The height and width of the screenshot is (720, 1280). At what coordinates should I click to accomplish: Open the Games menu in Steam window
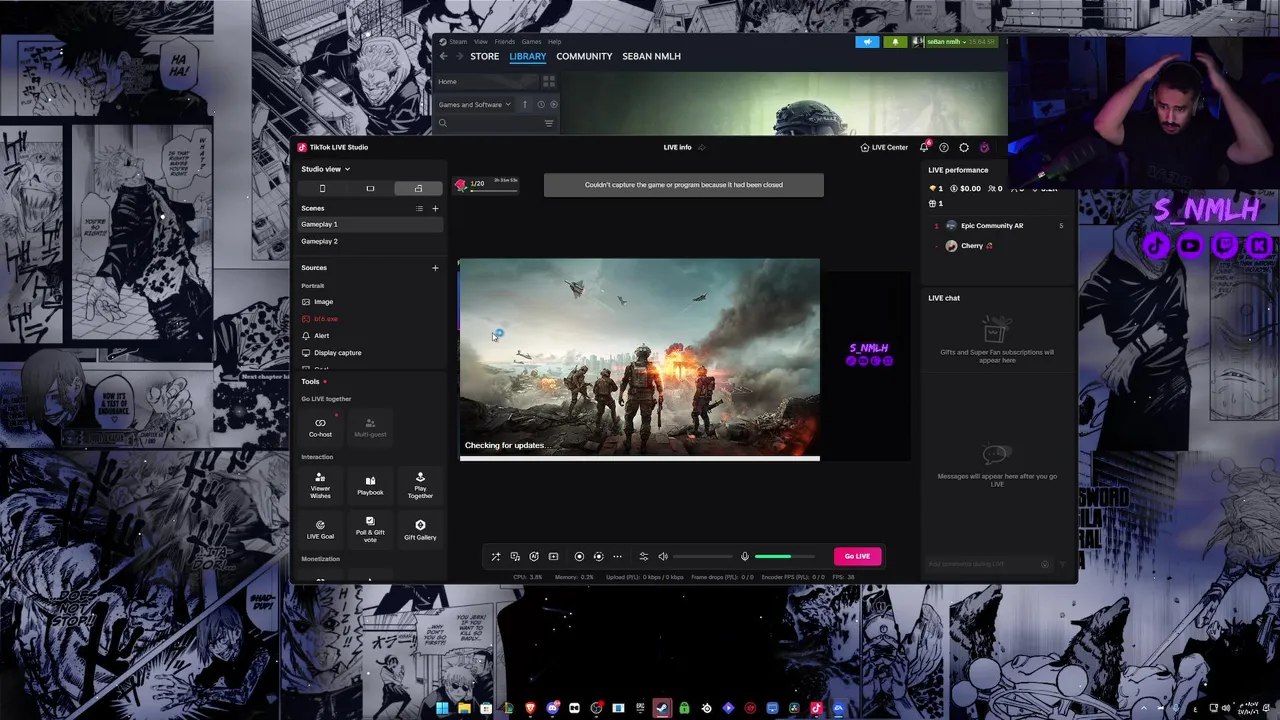(x=531, y=42)
